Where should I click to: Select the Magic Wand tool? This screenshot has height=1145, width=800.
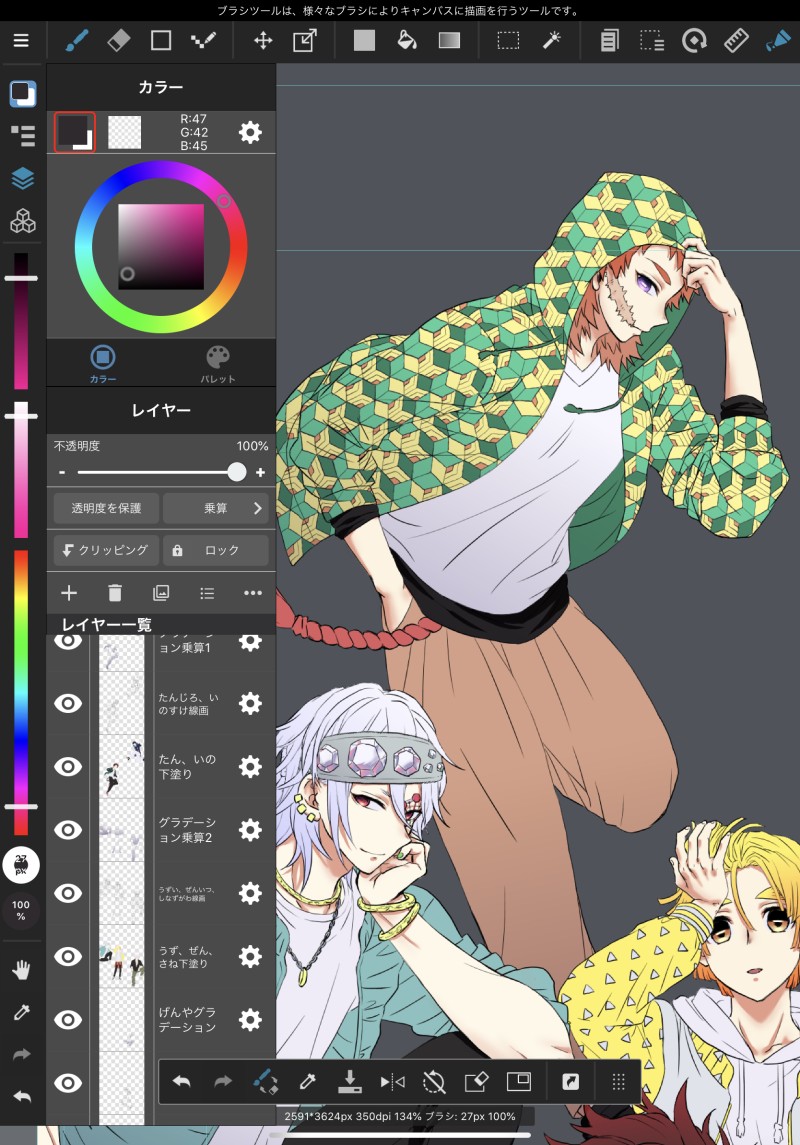click(551, 40)
